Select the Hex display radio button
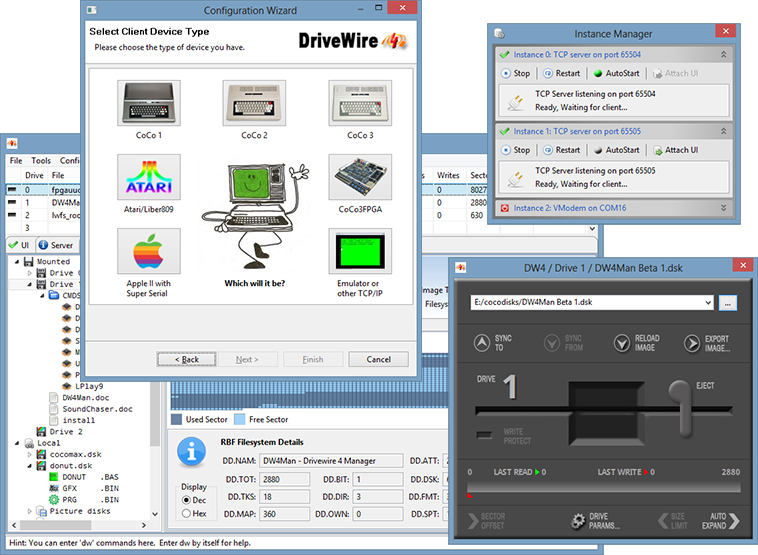 tap(186, 513)
